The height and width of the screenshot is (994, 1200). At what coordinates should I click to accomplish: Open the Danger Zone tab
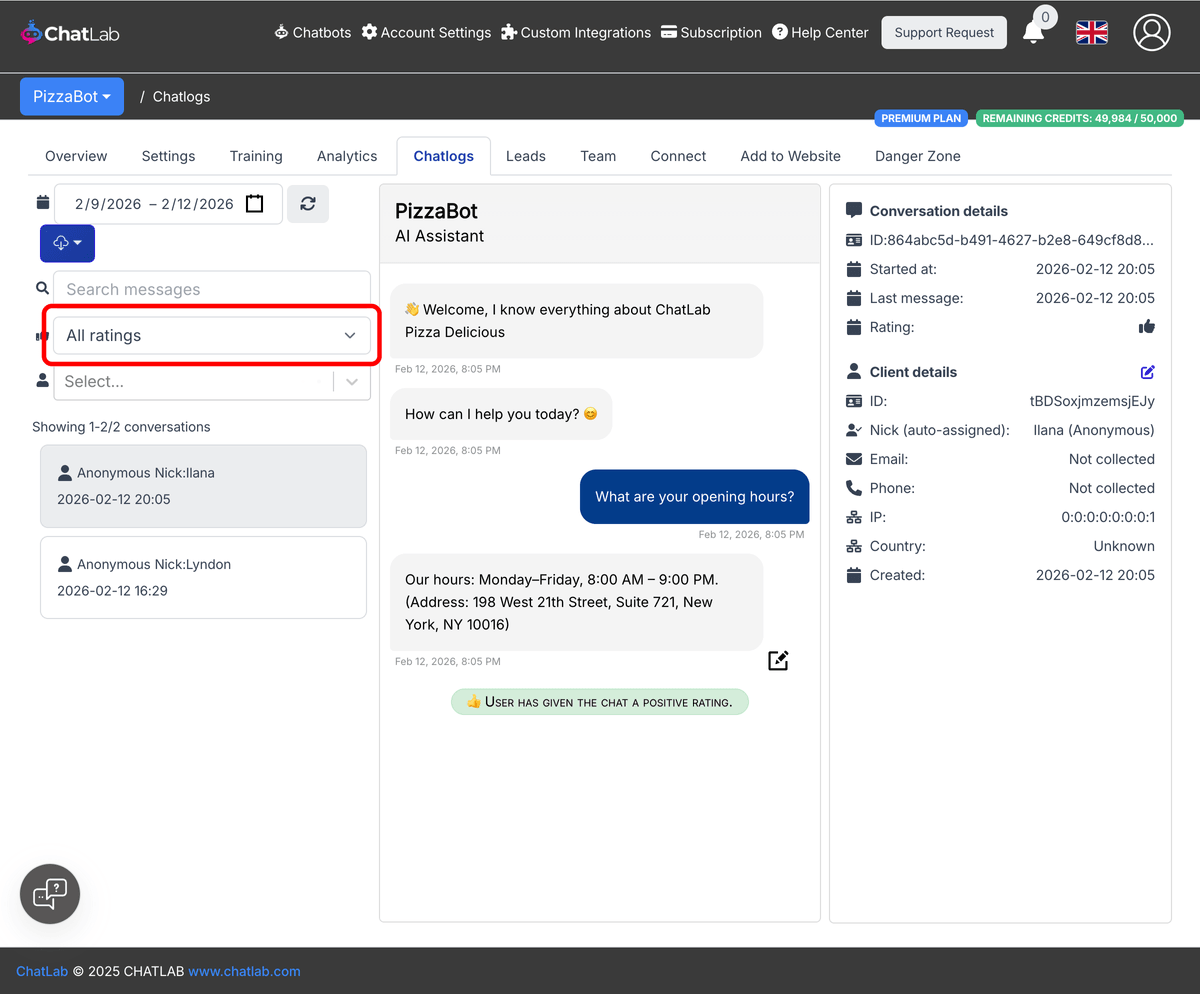pyautogui.click(x=917, y=156)
